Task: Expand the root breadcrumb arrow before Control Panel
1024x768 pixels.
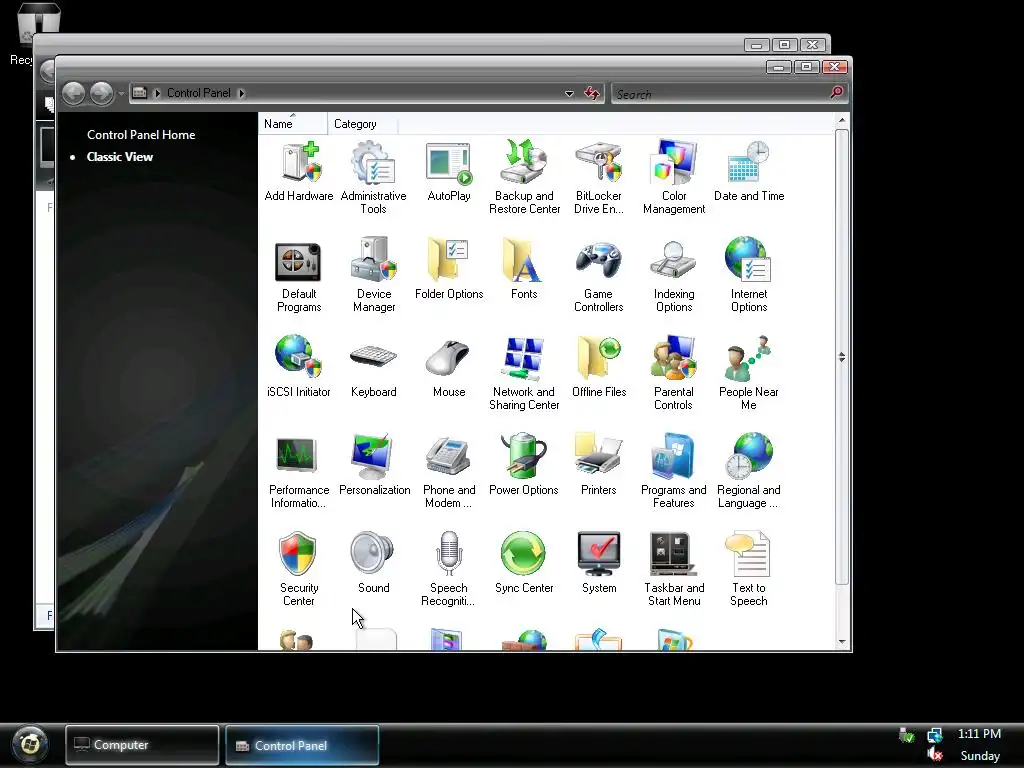Action: click(157, 93)
